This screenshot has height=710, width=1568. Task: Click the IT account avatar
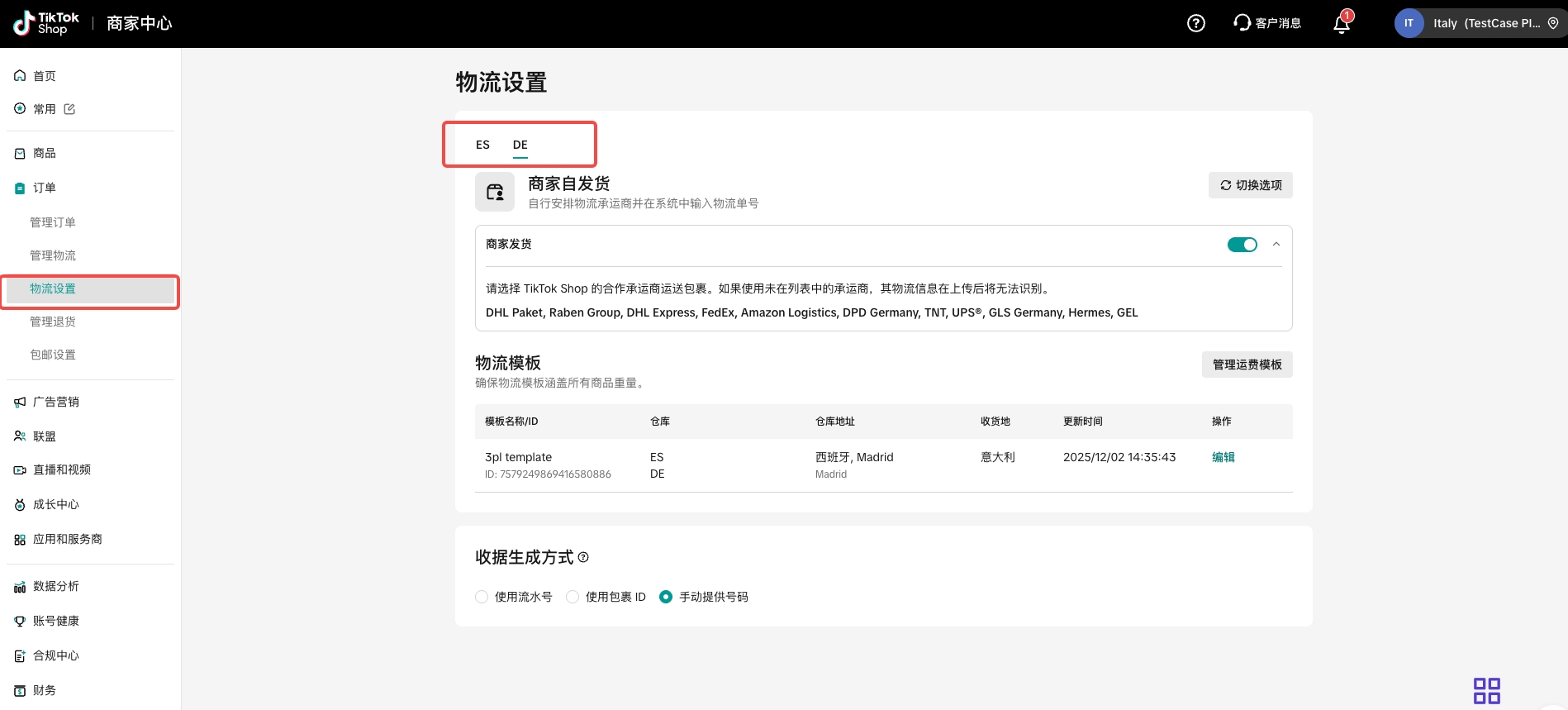click(1409, 23)
